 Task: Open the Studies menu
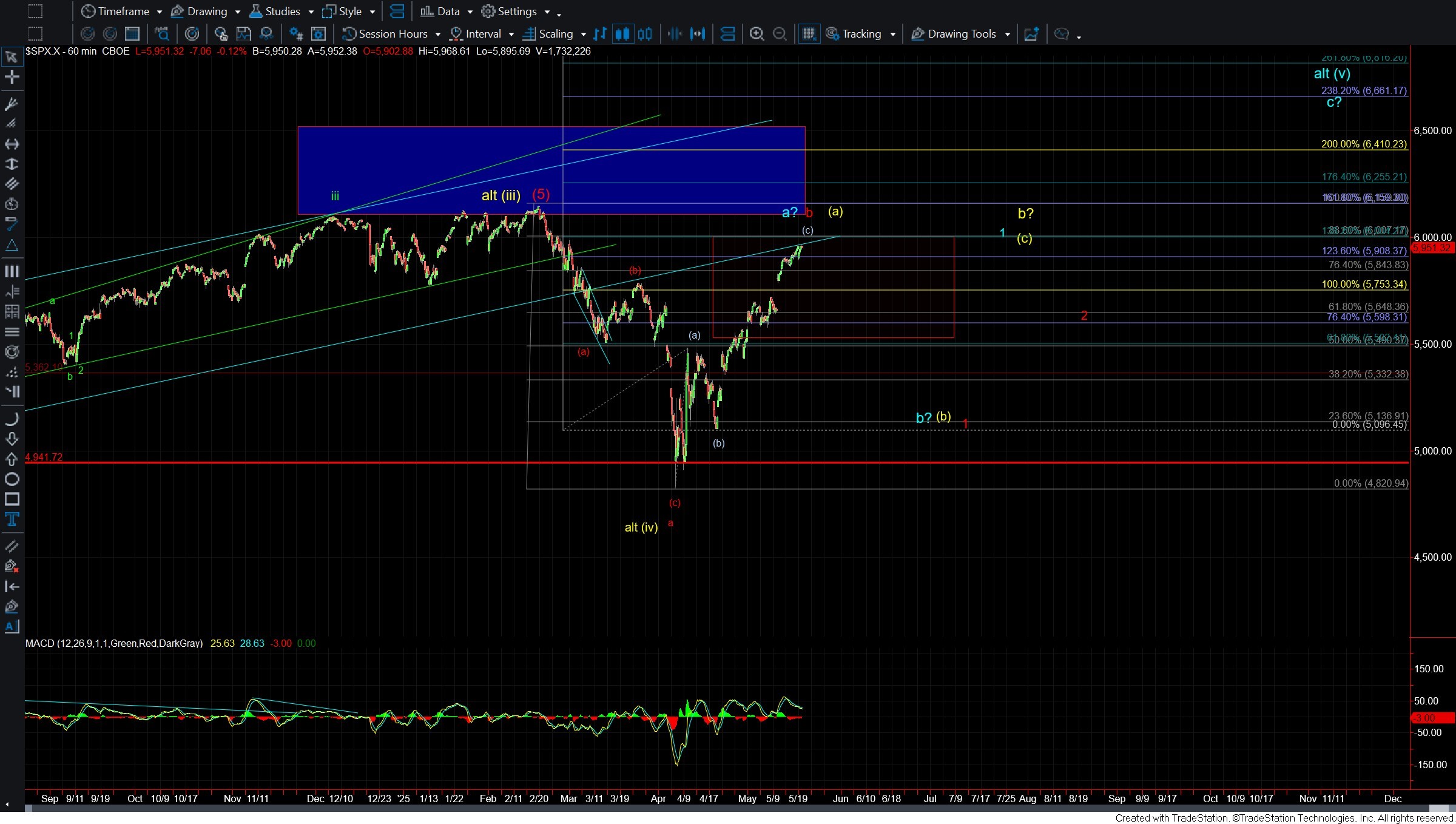(275, 12)
